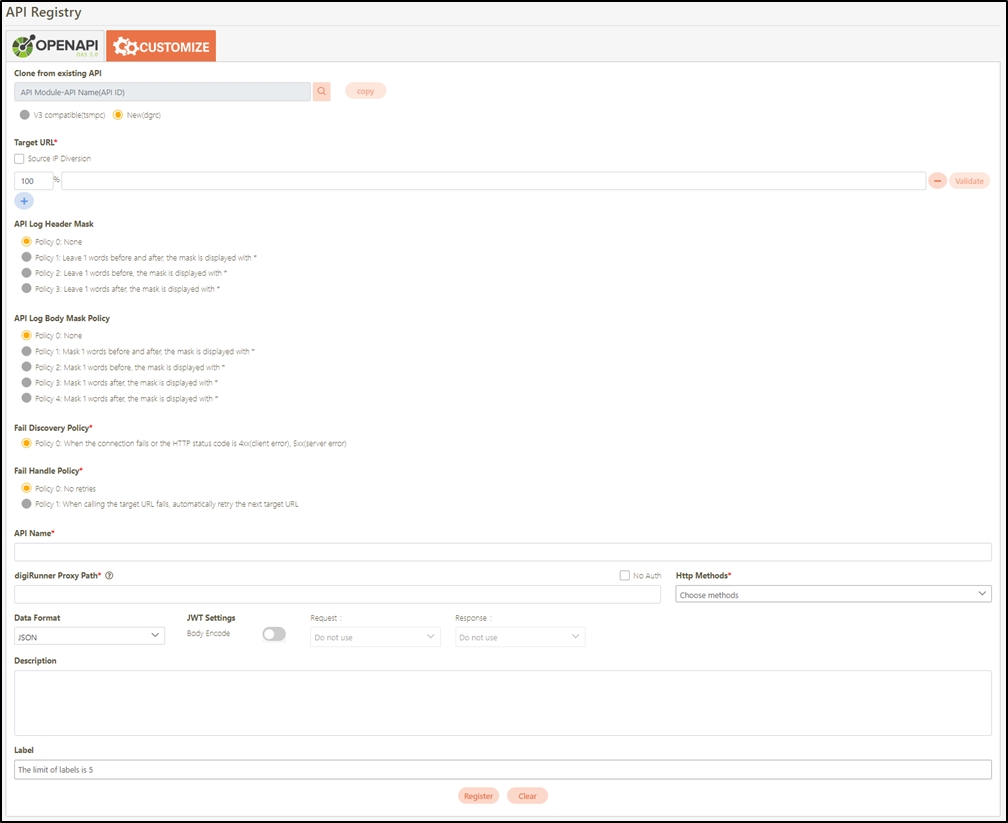1008x823 pixels.
Task: Open the JWT Request dropdown
Action: click(375, 637)
